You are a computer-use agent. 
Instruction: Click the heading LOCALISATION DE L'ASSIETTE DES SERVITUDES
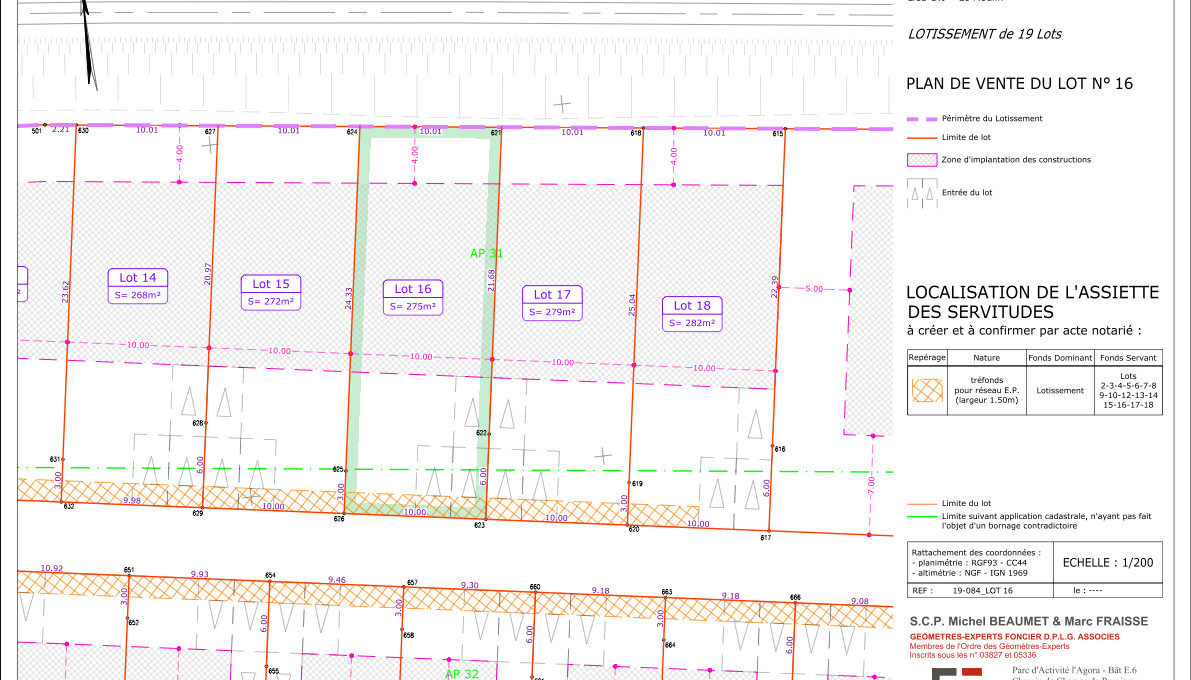[x=1032, y=302]
